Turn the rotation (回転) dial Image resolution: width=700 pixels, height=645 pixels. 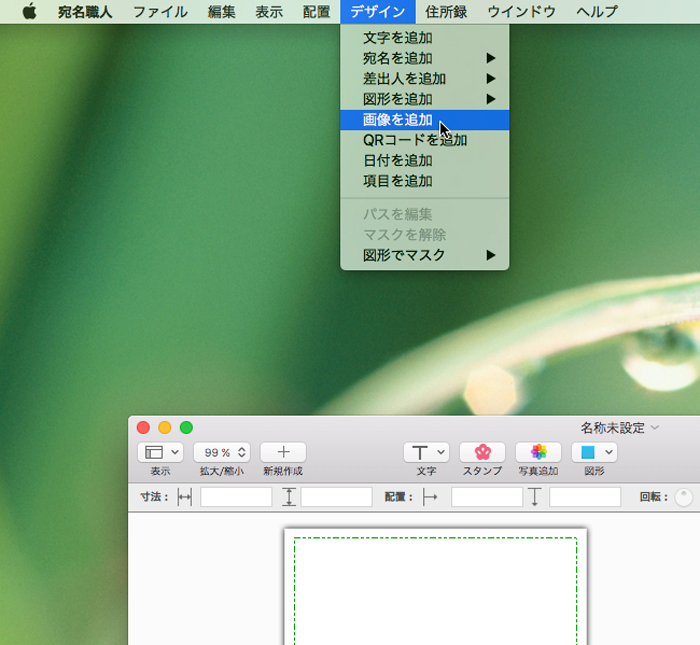click(684, 497)
